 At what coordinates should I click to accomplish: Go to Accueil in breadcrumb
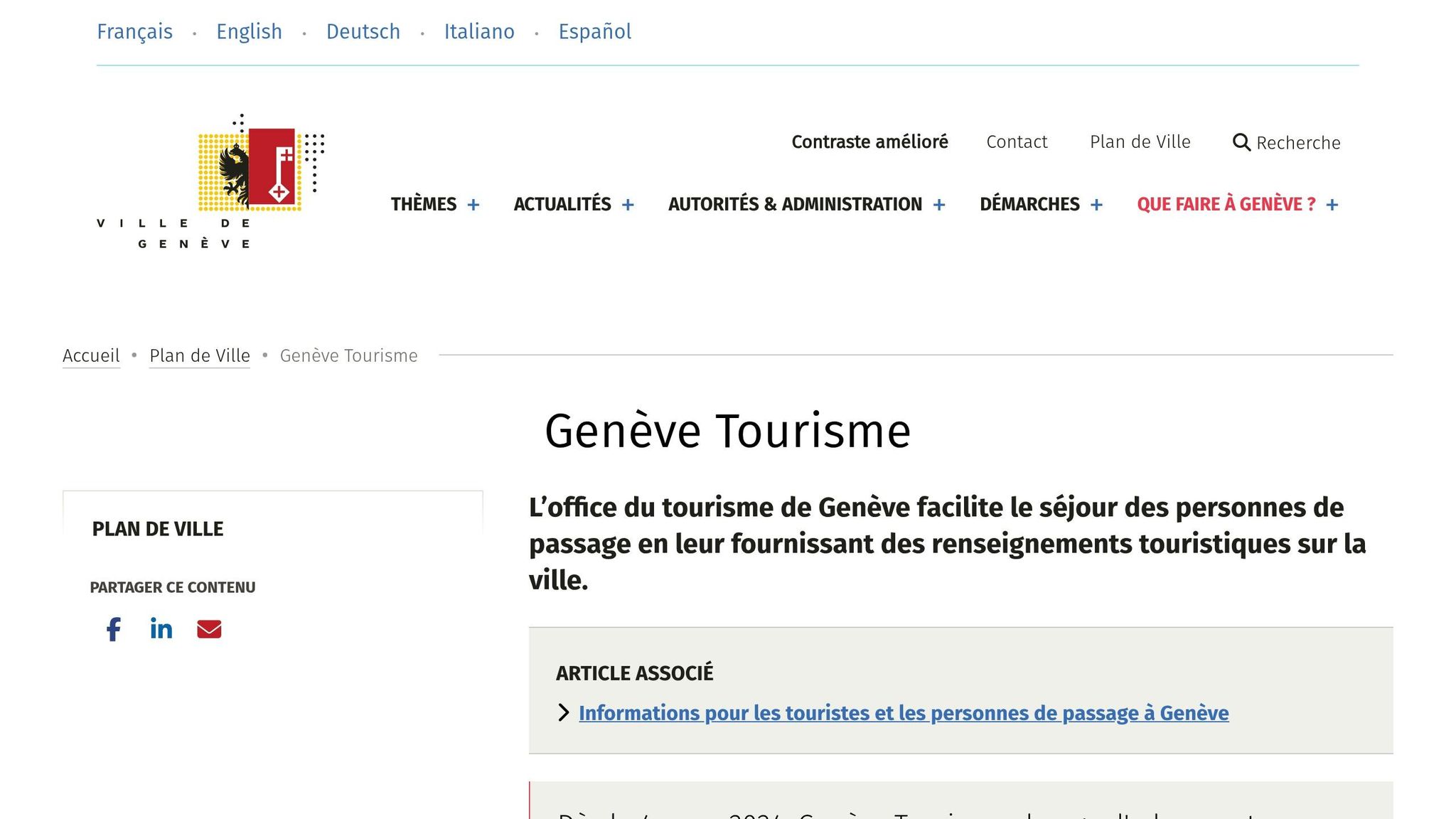(x=91, y=355)
